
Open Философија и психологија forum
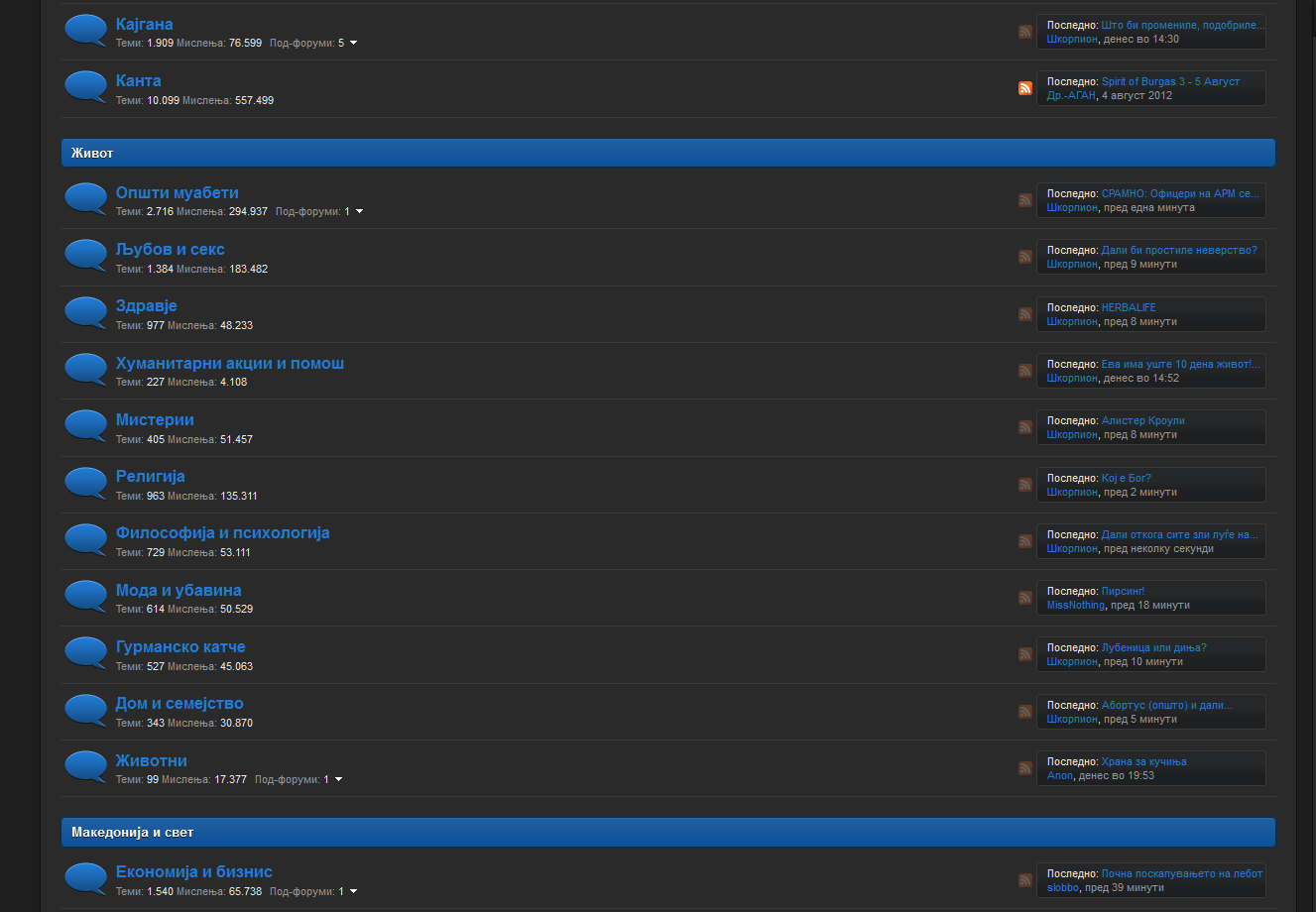(223, 532)
